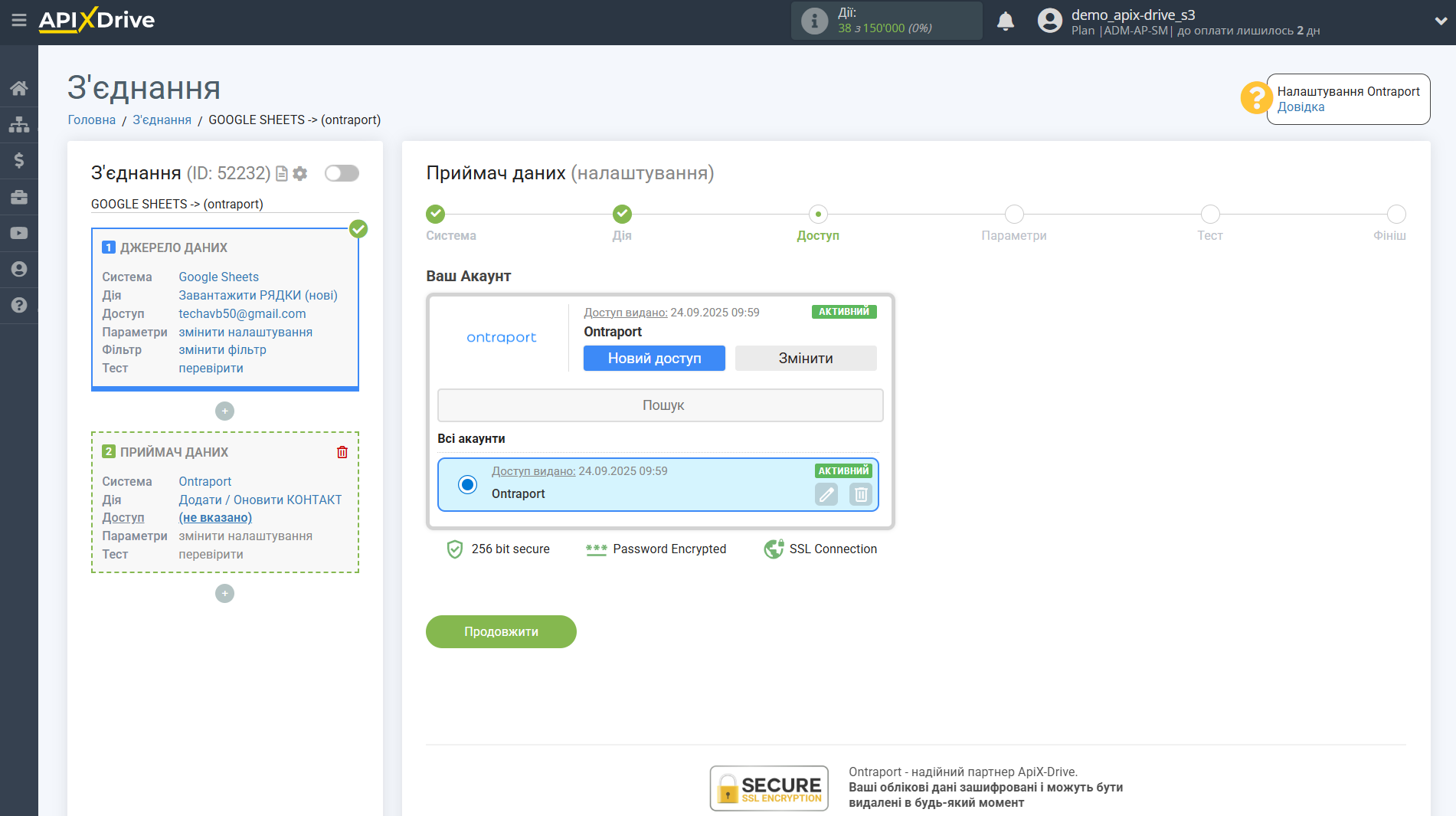Open the connections sitemap icon in sidebar

(18, 124)
